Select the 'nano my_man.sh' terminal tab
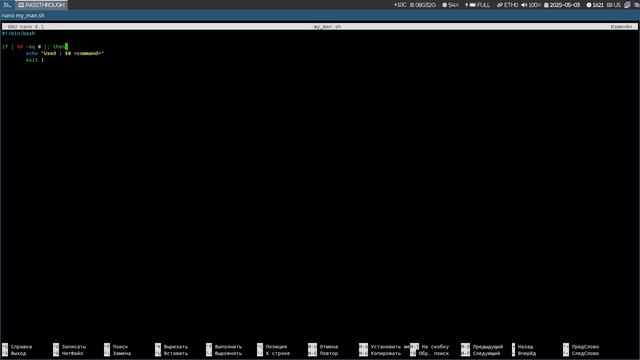Screen dimensions: 640x360 [x=23, y=16]
